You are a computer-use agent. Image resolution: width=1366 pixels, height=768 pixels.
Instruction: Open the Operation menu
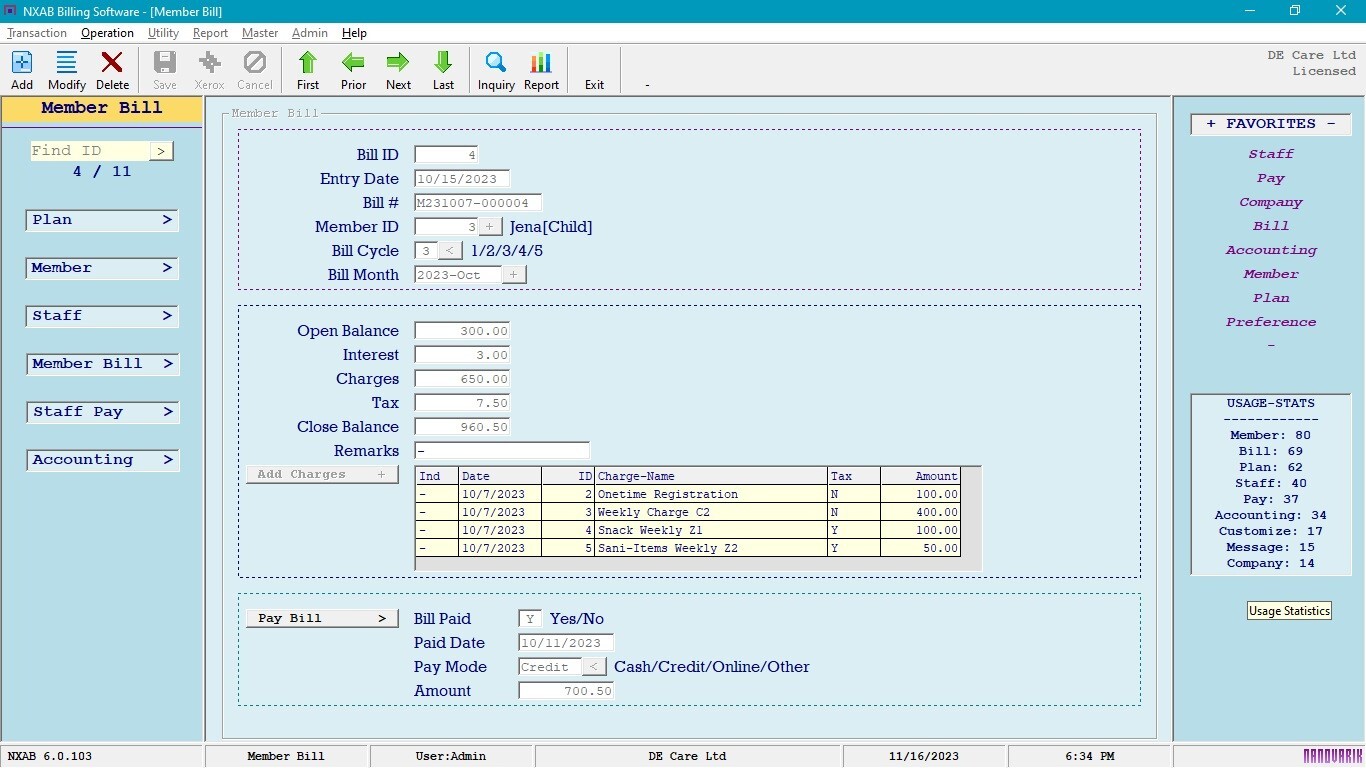pos(107,33)
